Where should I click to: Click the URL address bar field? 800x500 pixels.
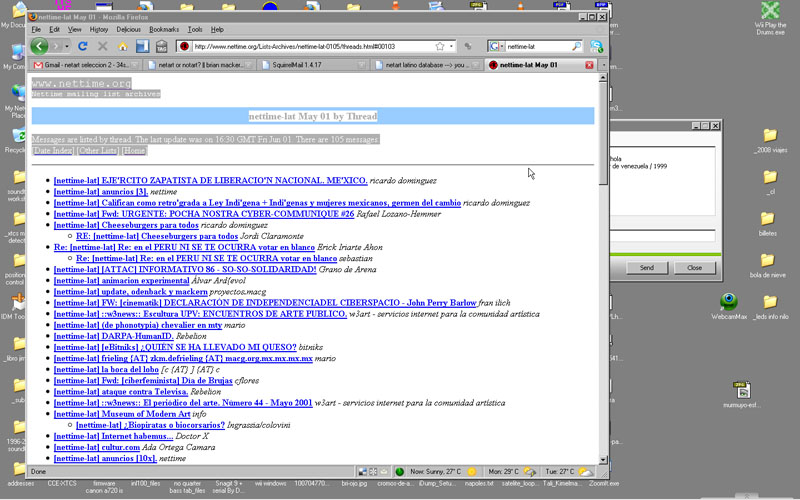tap(310, 46)
